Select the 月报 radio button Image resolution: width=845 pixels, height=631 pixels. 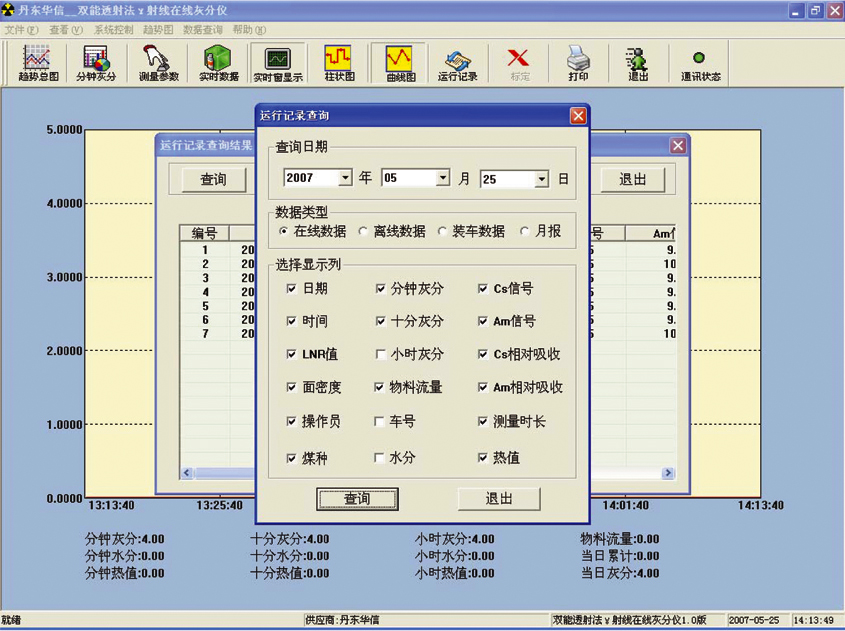pos(525,231)
